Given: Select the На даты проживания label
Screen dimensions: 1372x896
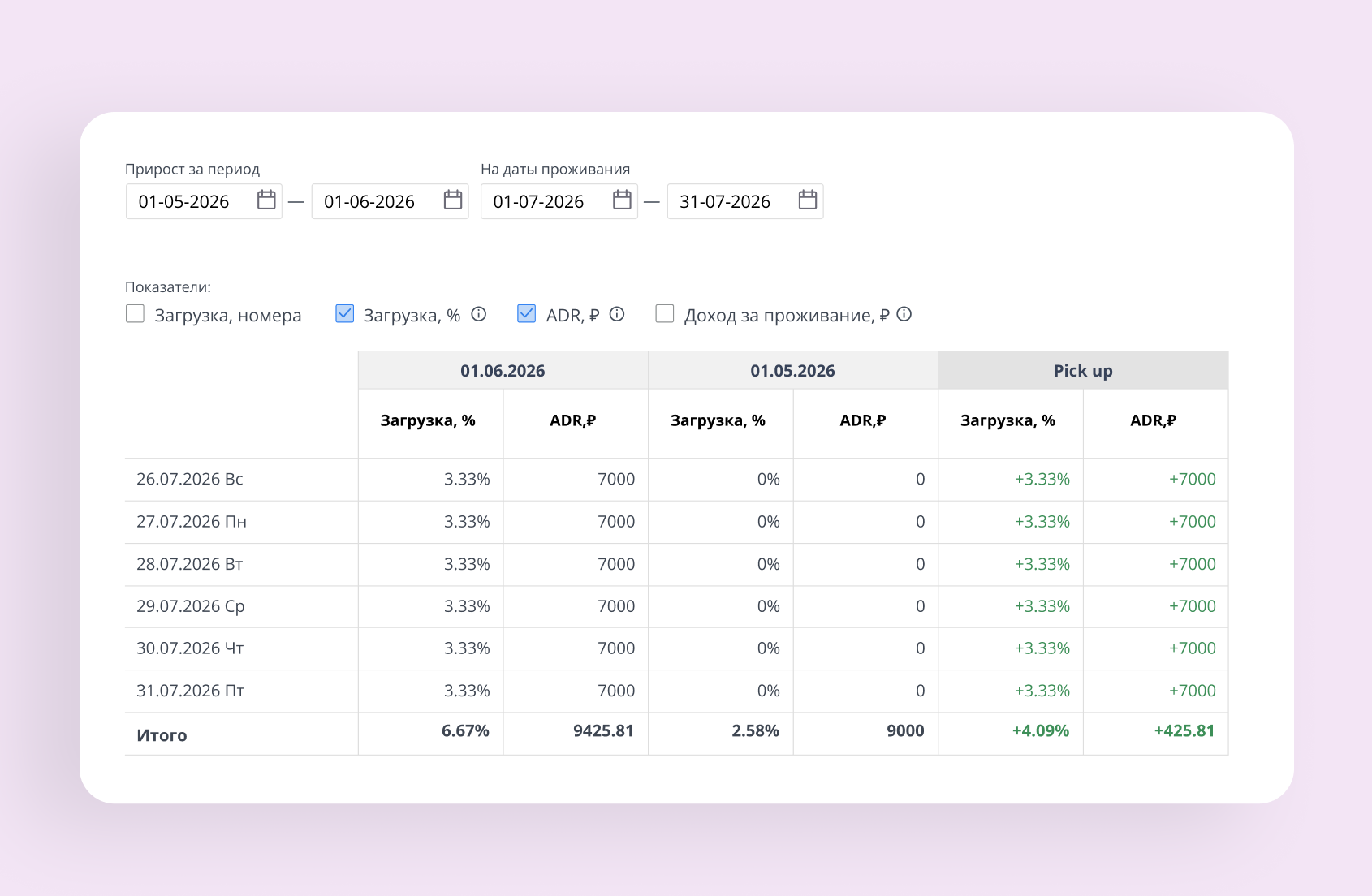Looking at the screenshot, I should [x=555, y=170].
